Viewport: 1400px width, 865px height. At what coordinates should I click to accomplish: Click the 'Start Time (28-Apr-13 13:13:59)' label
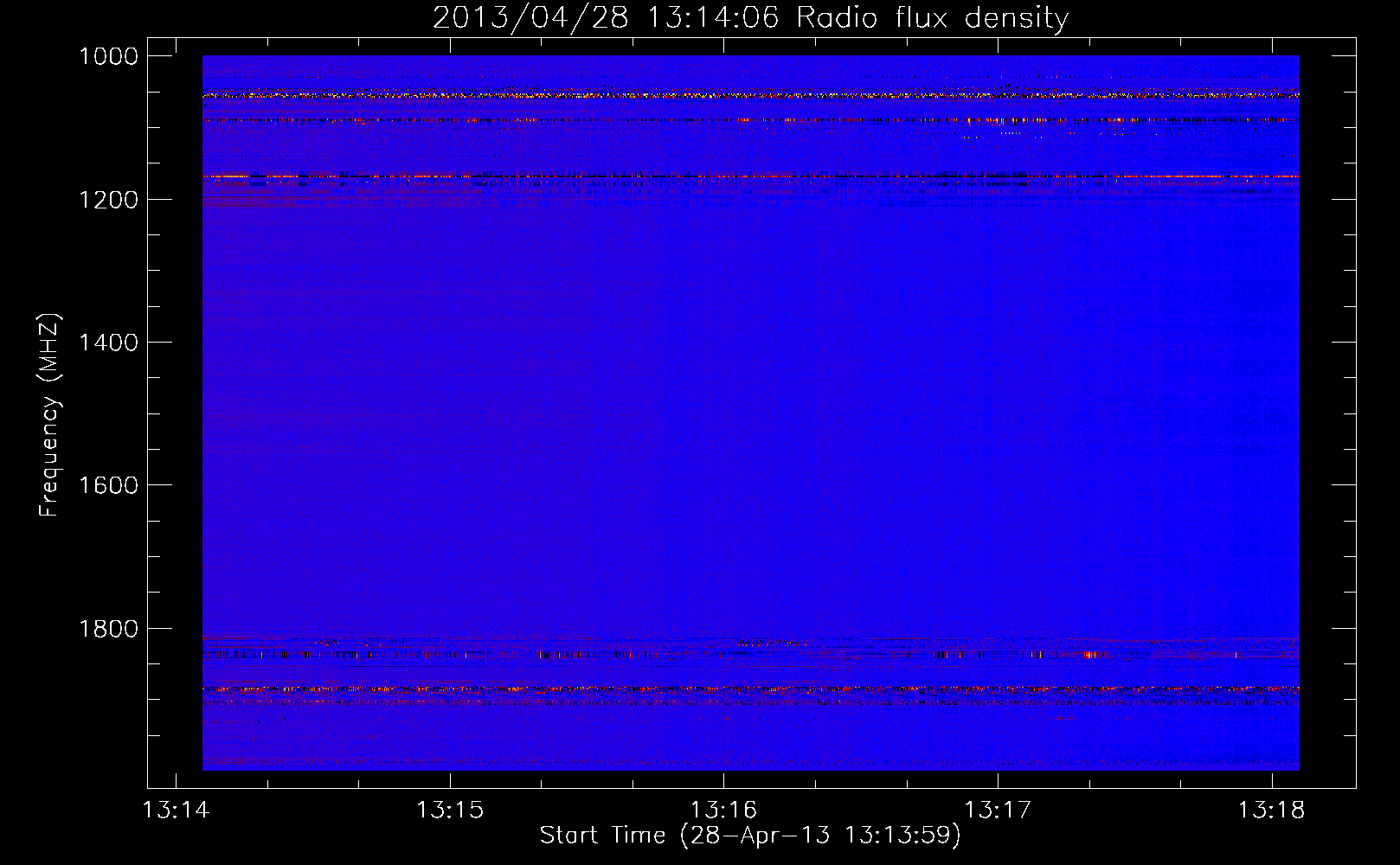750,836
